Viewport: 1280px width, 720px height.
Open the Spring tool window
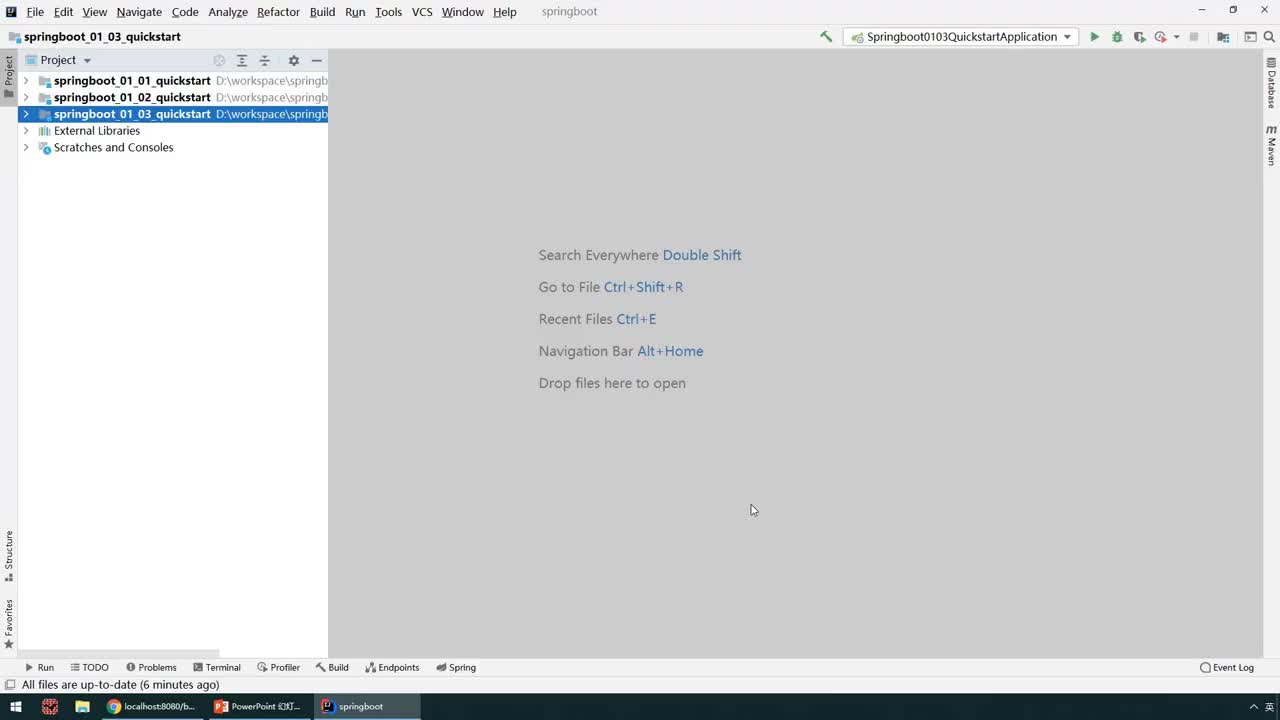[456, 668]
